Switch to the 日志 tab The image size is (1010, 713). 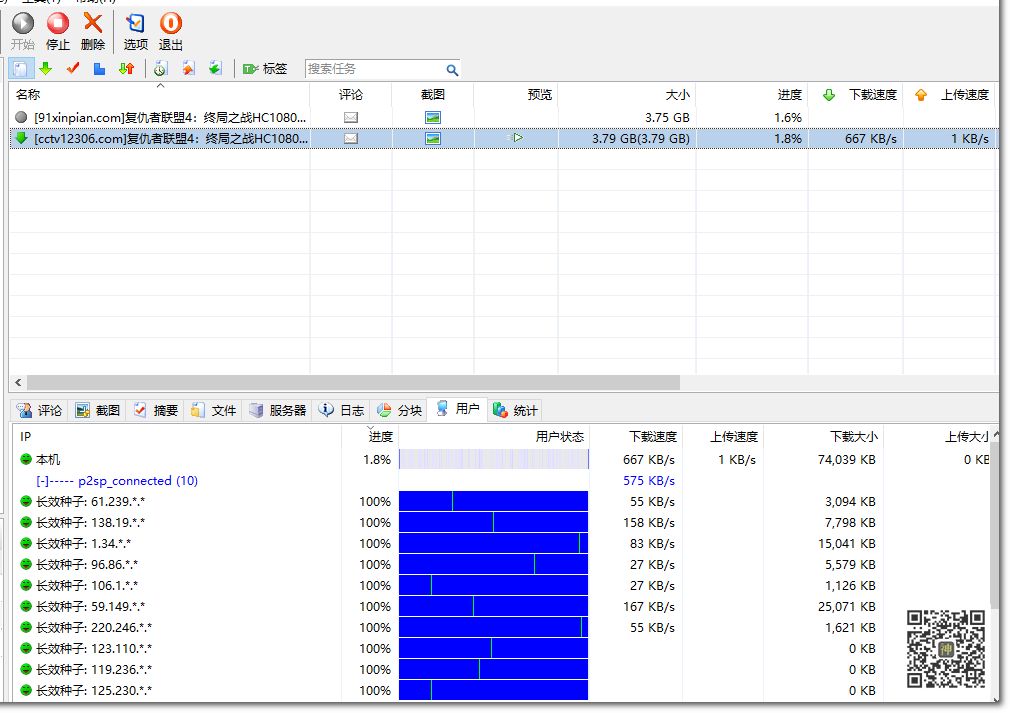pyautogui.click(x=342, y=410)
